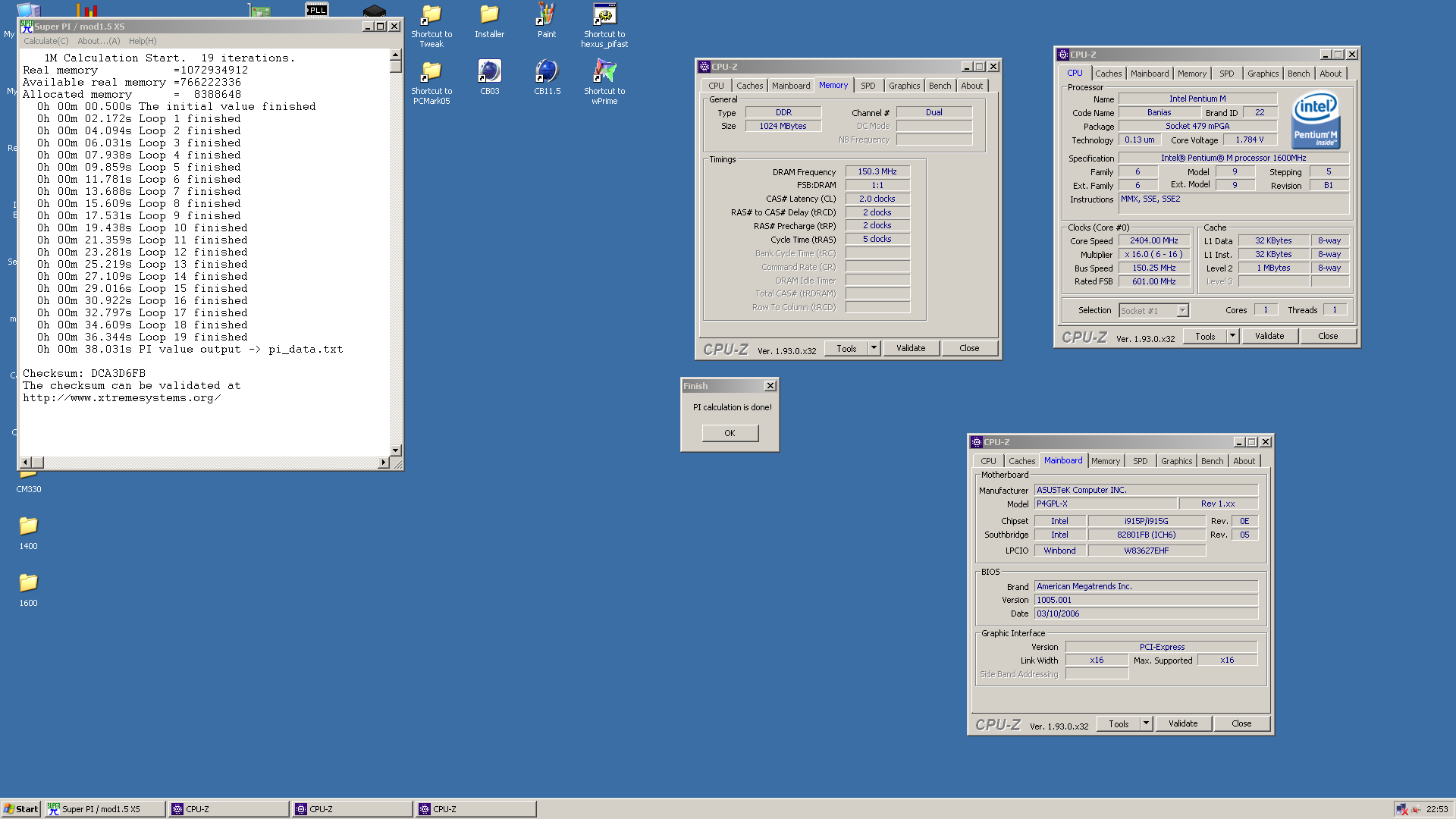Screen dimensions: 1456x819
Task: Switch to Super PI taskbar button
Action: pyautogui.click(x=105, y=809)
